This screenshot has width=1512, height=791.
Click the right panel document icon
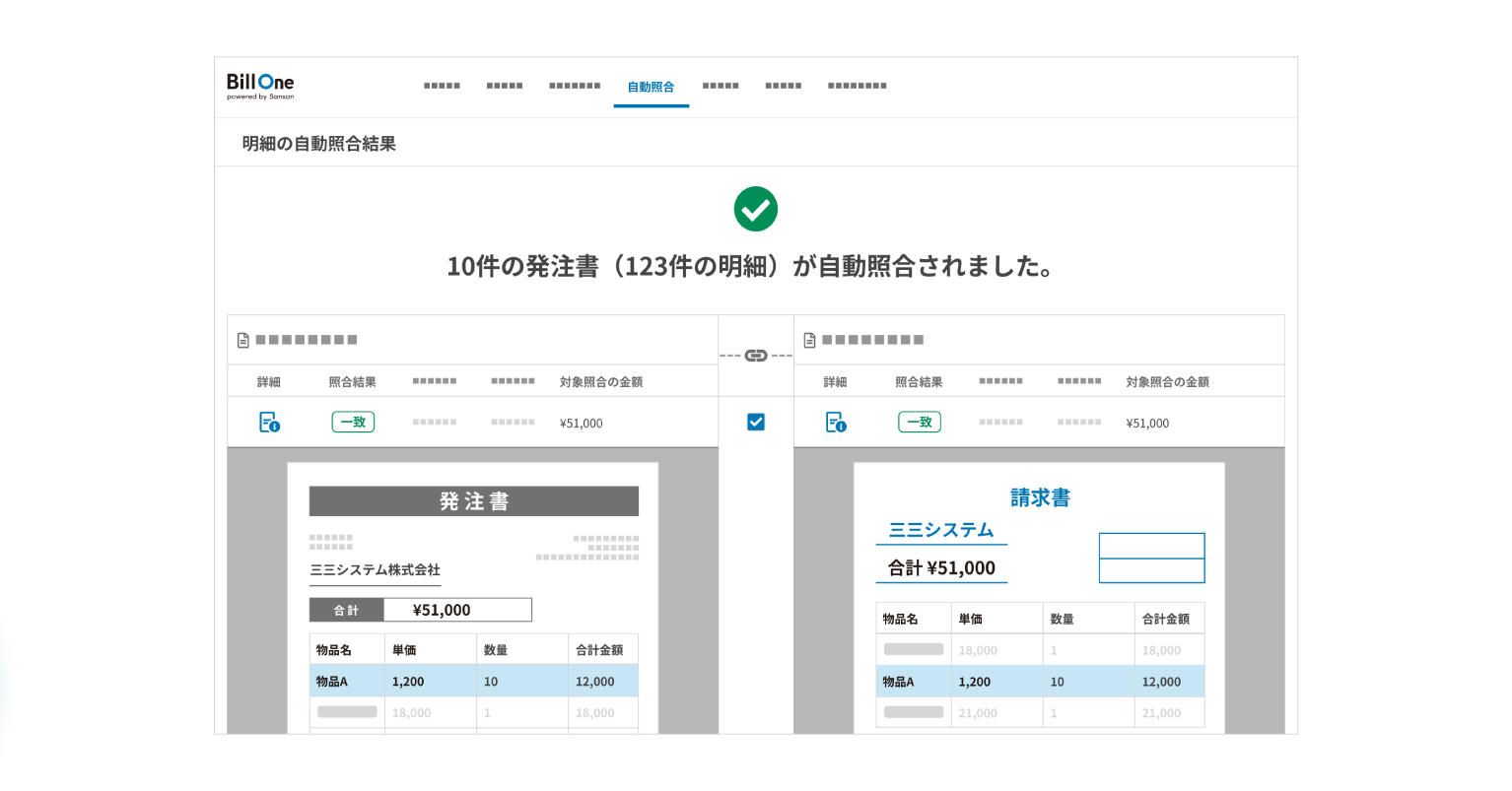(810, 340)
